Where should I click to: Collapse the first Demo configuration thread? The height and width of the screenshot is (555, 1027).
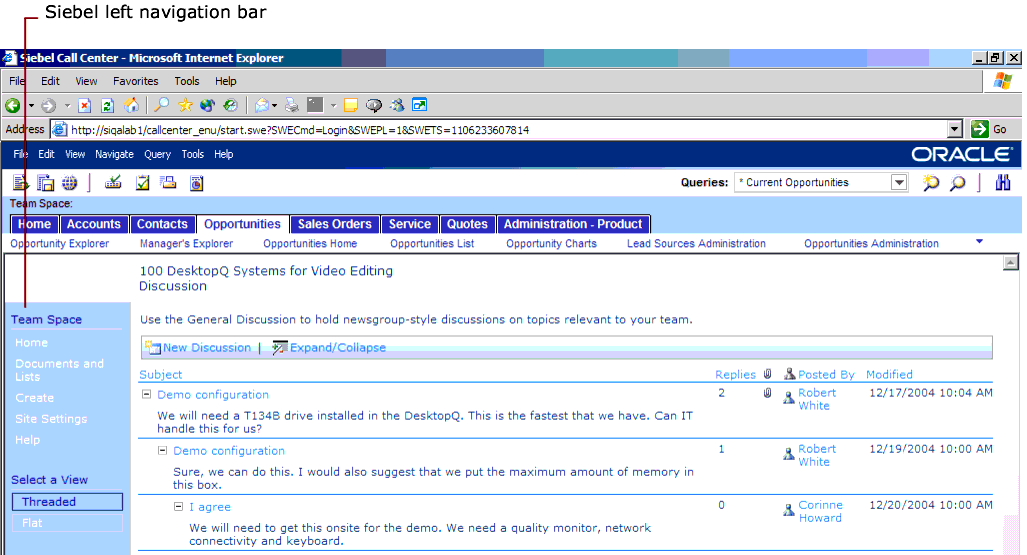coord(147,394)
